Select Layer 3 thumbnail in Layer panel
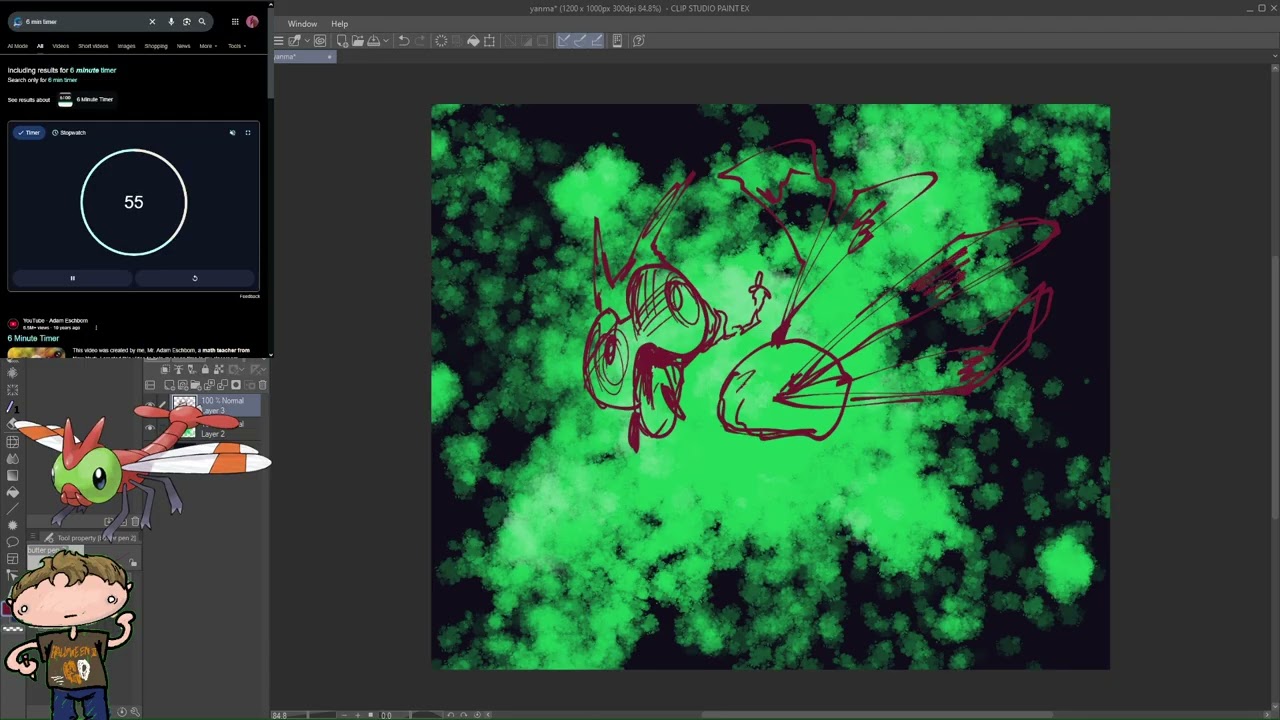 point(184,403)
